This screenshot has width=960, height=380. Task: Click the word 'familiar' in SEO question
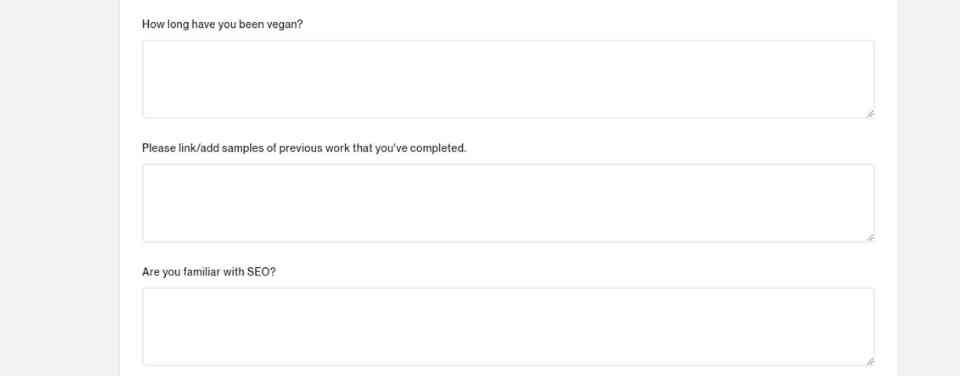point(201,272)
